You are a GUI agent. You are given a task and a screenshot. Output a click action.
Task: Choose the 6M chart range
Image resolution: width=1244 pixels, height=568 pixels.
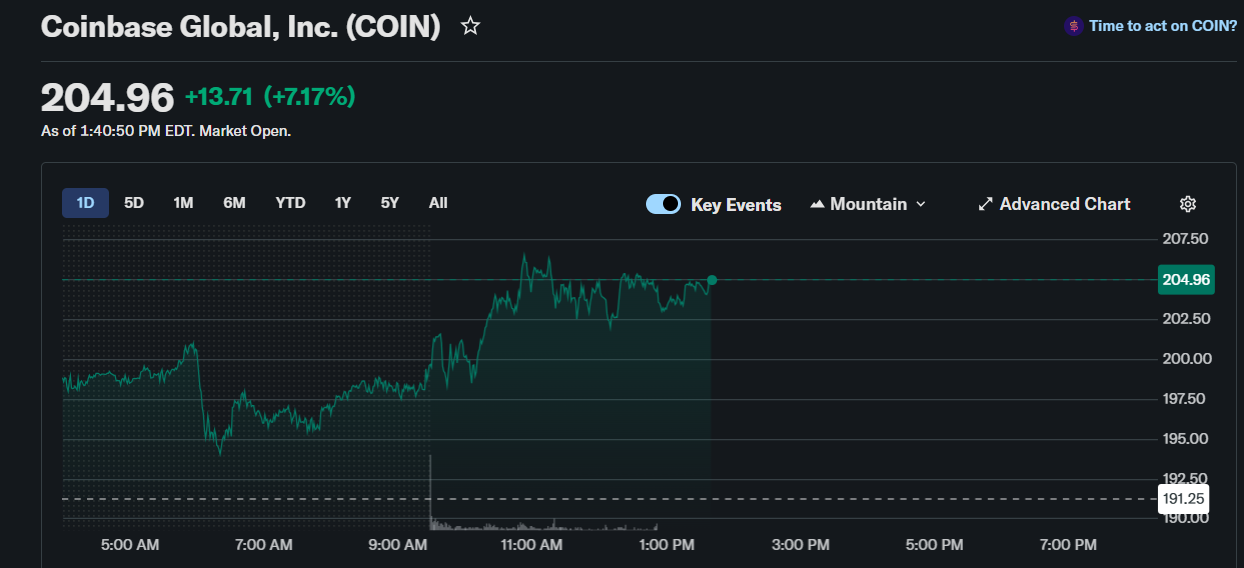(234, 203)
